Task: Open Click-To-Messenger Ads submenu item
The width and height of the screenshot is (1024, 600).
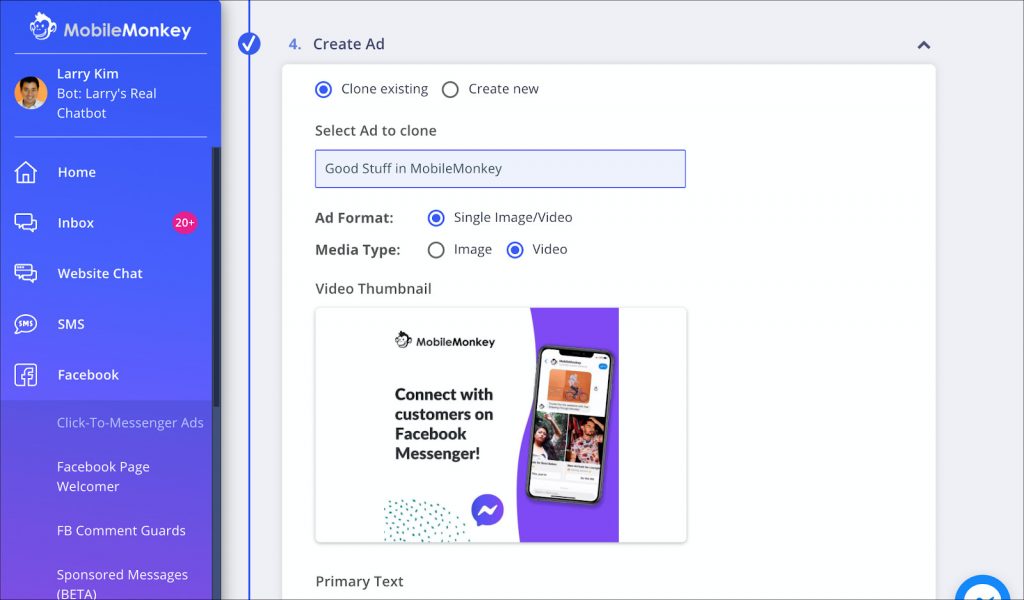Action: (130, 422)
